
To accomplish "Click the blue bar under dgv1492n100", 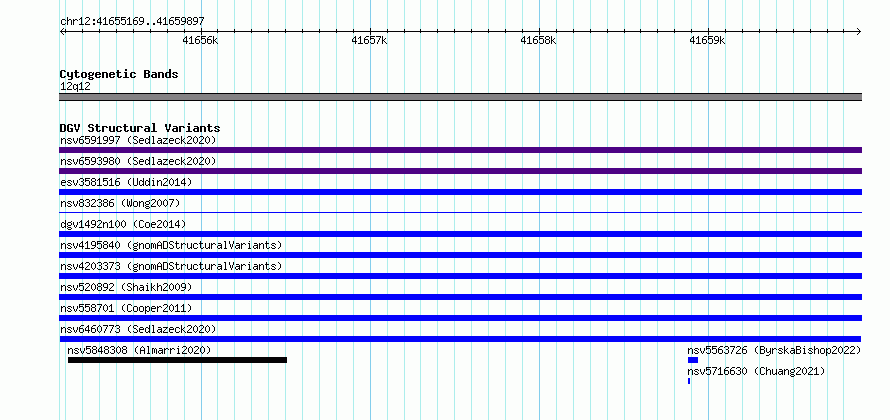I will click(x=460, y=234).
